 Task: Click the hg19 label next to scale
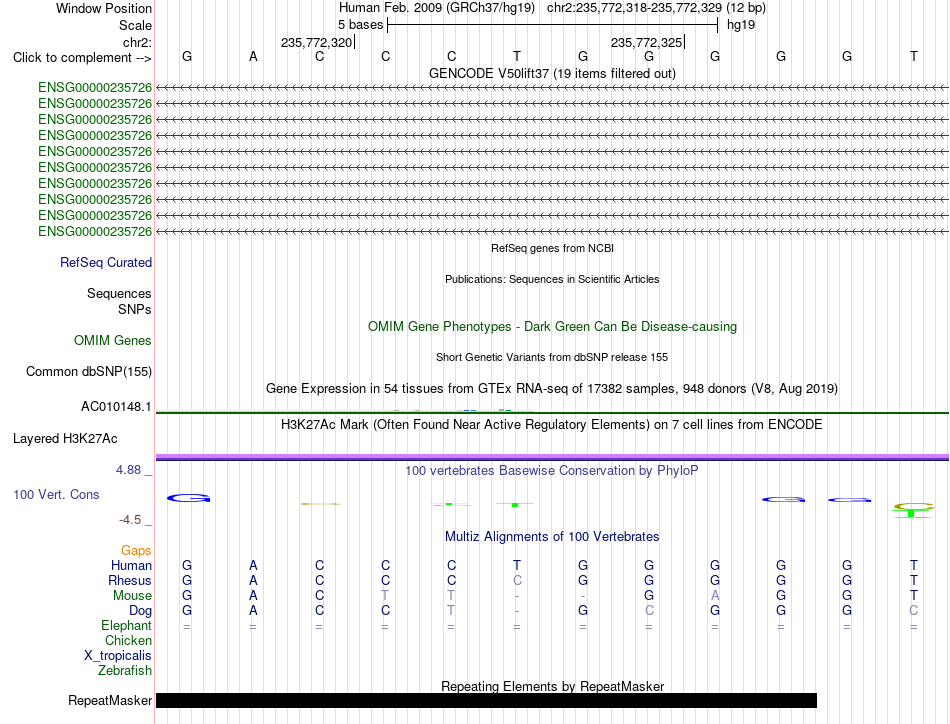741,25
